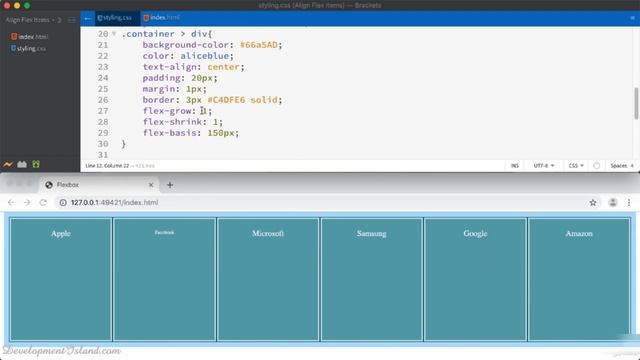
Task: Click the green extension icon in Brackets sidebar
Action: (36, 164)
